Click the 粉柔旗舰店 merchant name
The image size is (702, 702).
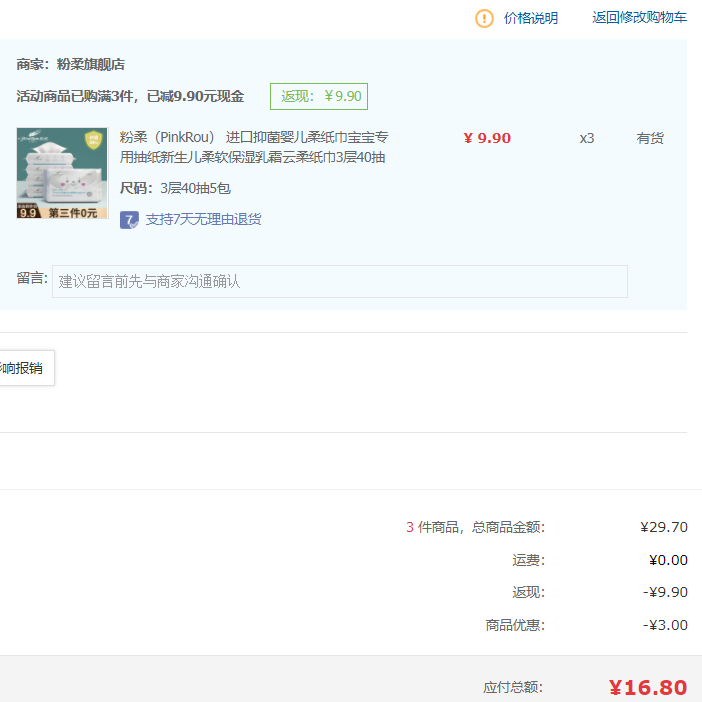(90, 64)
